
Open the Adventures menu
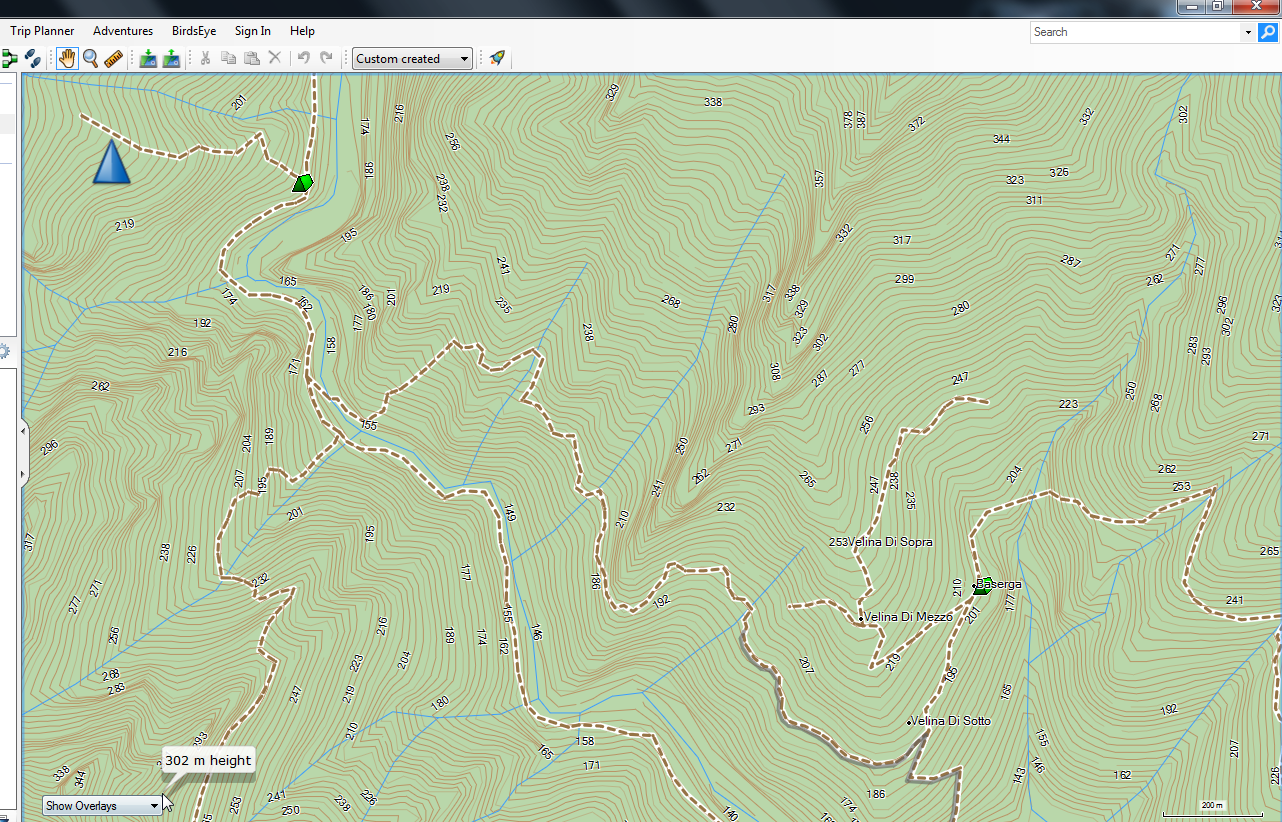point(122,31)
